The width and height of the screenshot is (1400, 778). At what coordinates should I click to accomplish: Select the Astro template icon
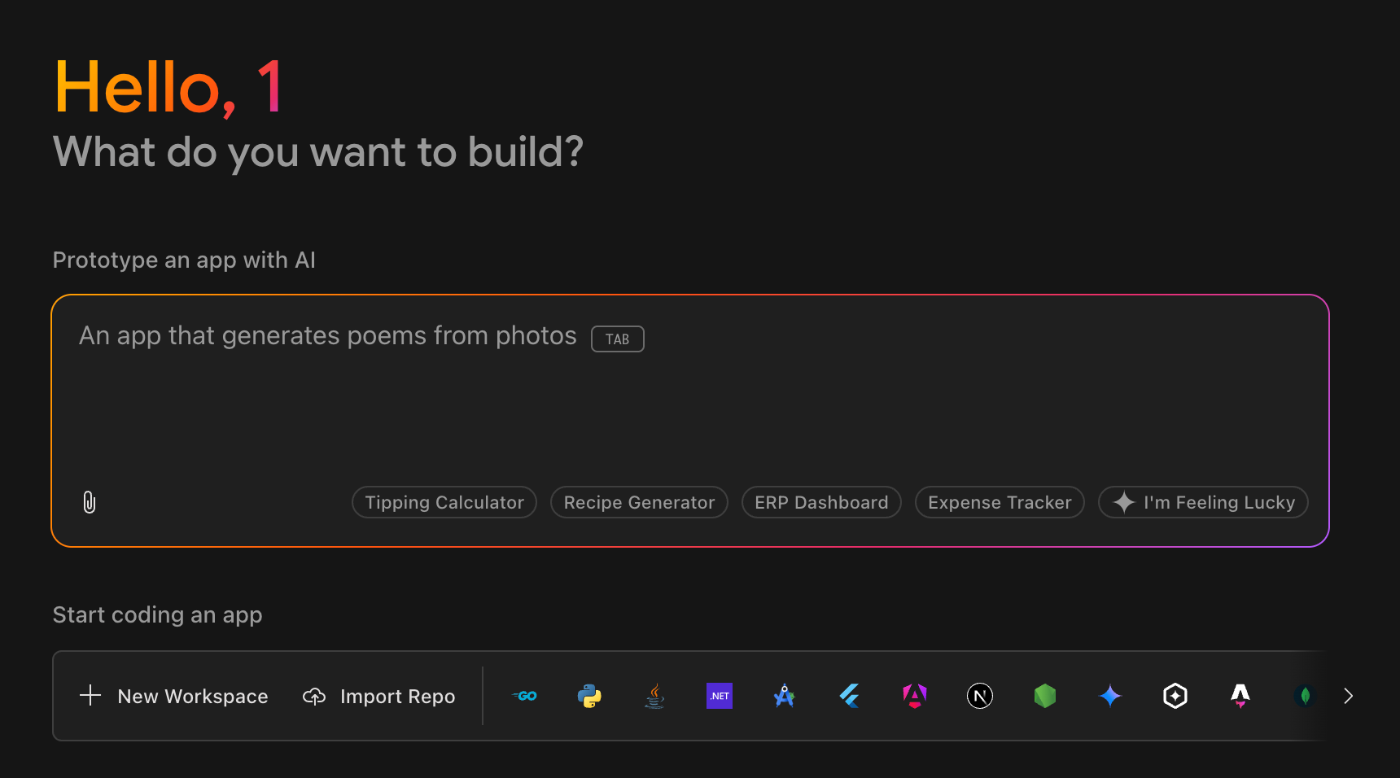click(1240, 696)
